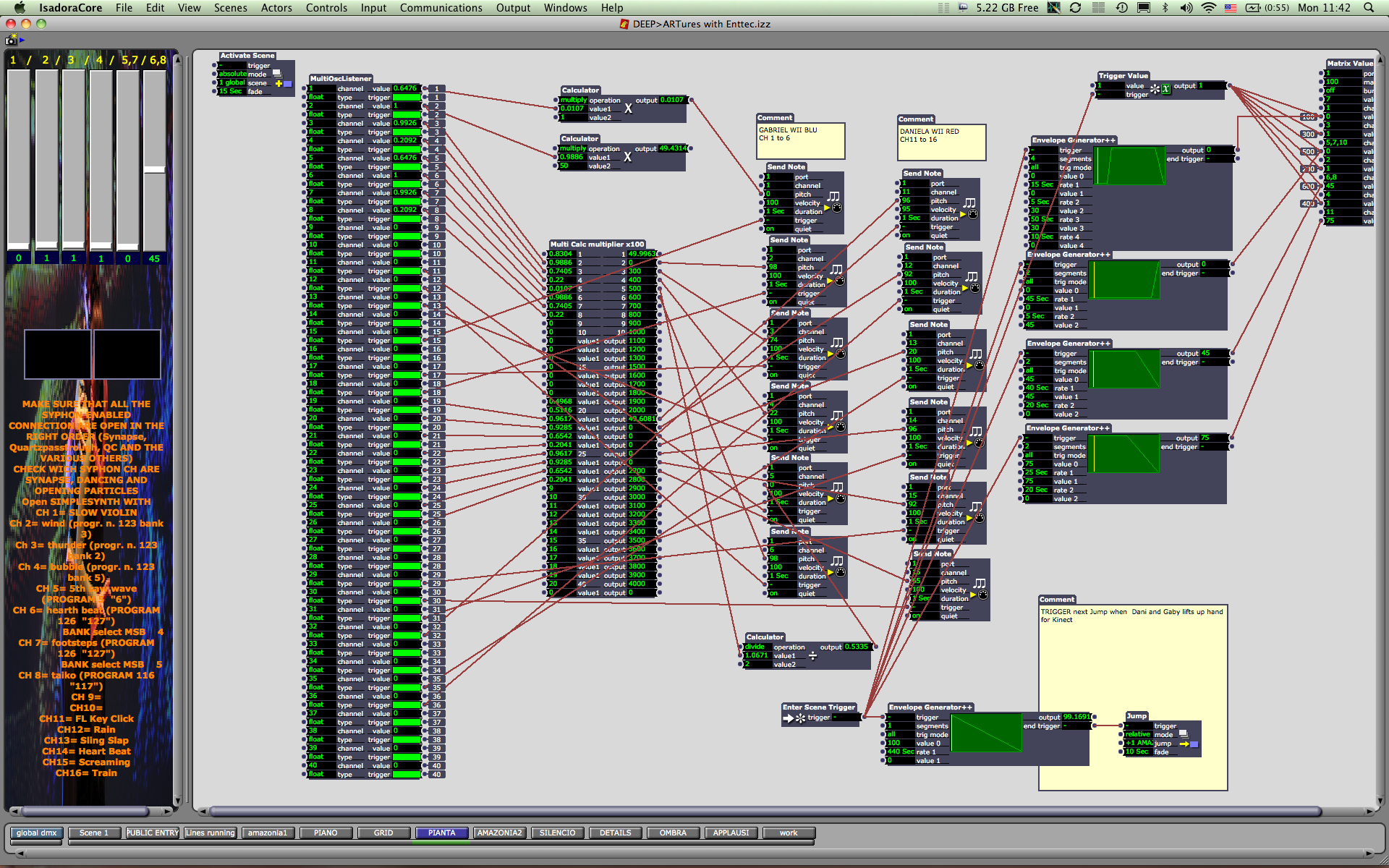Viewport: 1389px width, 868px height.
Task: Open 'all' trig mode on Envelope Generator feeding Jump
Action: click(899, 734)
